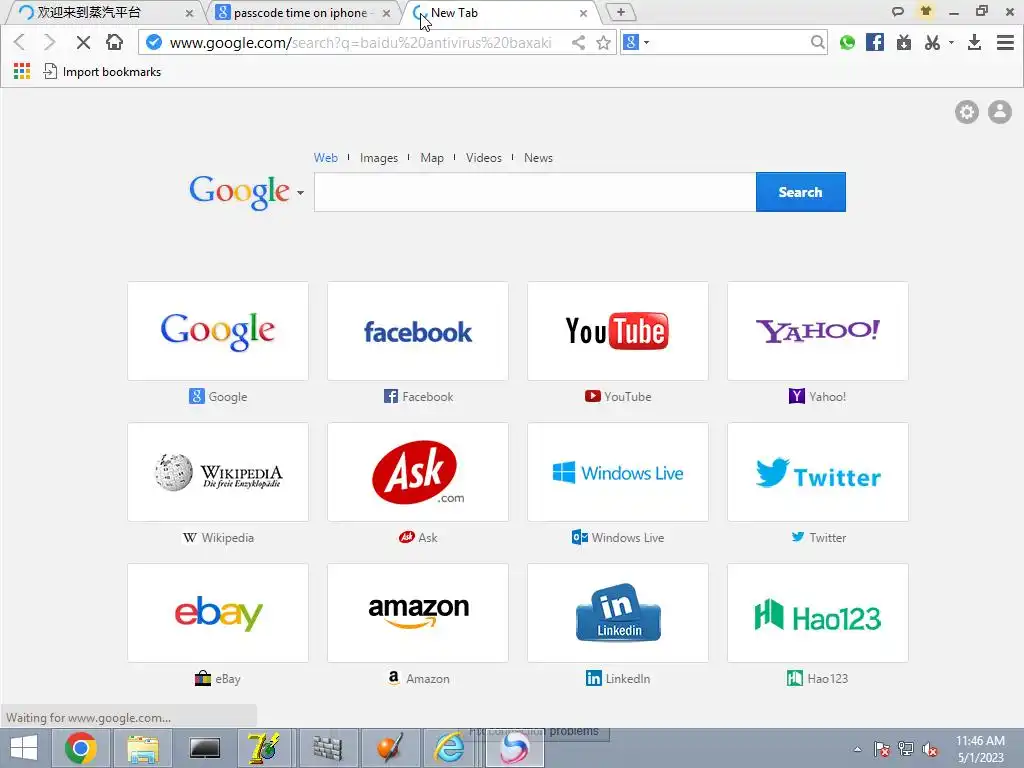Open the screenshot tool dropdown arrow
This screenshot has width=1024, height=768.
(951, 42)
